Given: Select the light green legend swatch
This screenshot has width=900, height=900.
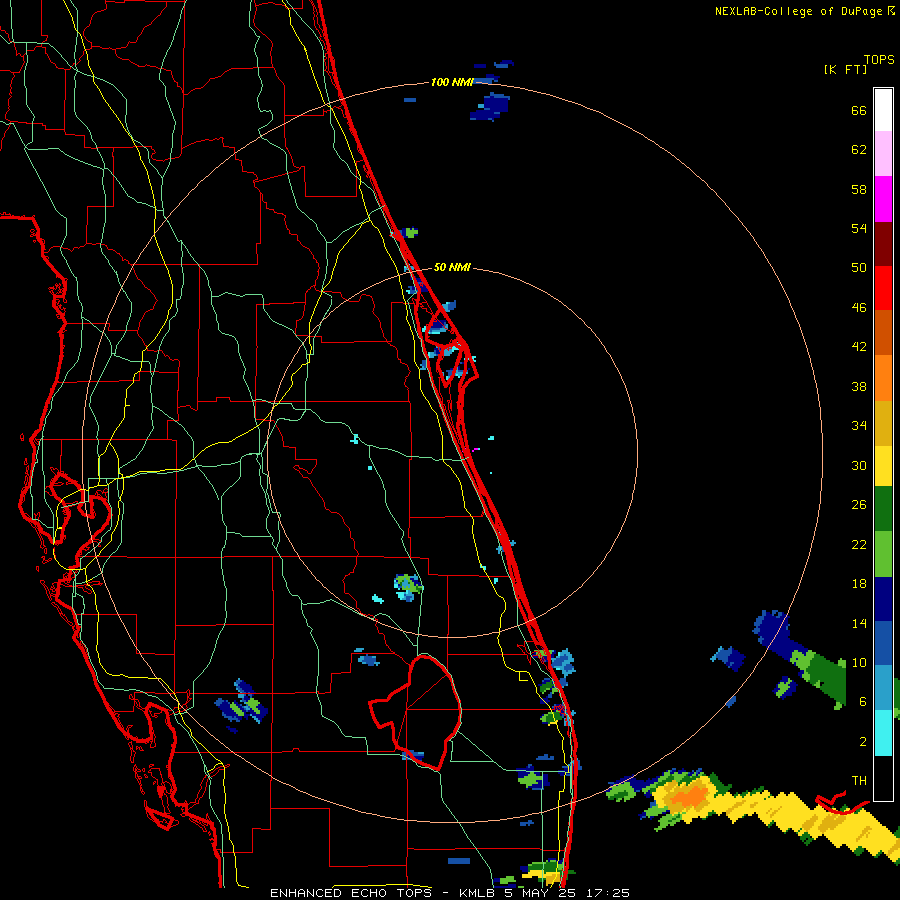Looking at the screenshot, I should (x=883, y=554).
